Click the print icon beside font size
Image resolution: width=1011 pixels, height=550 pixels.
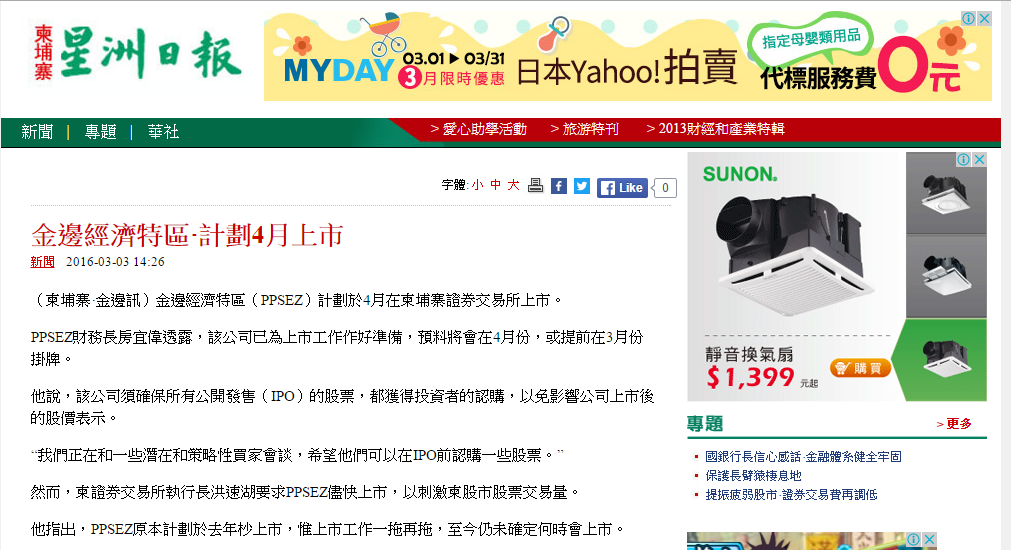(535, 186)
